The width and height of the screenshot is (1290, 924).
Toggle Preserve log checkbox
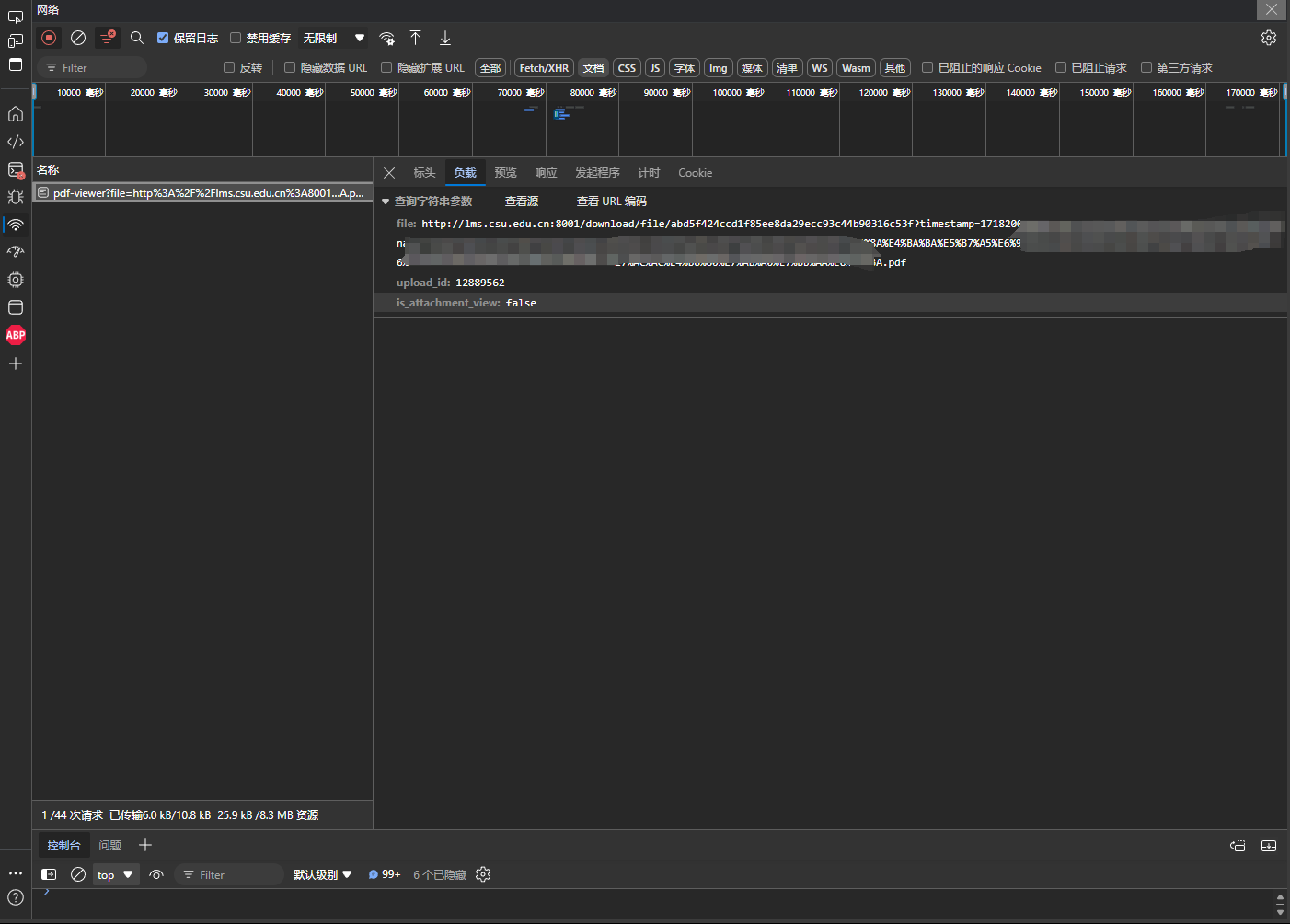click(x=163, y=38)
